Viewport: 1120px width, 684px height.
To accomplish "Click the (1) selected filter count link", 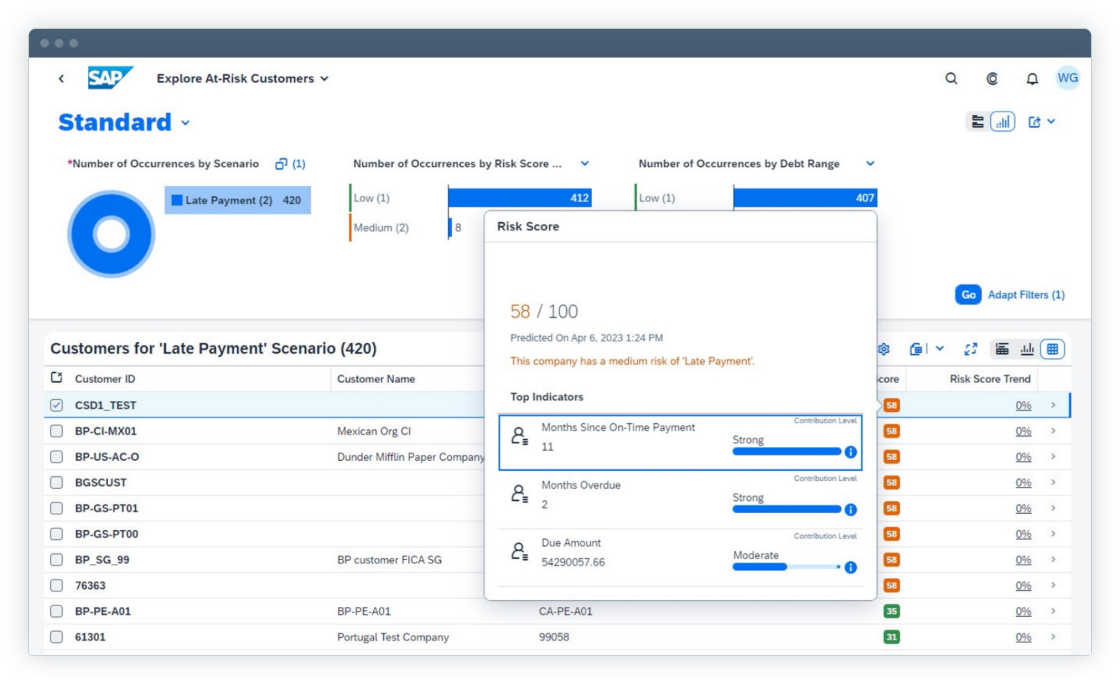I will pos(299,164).
